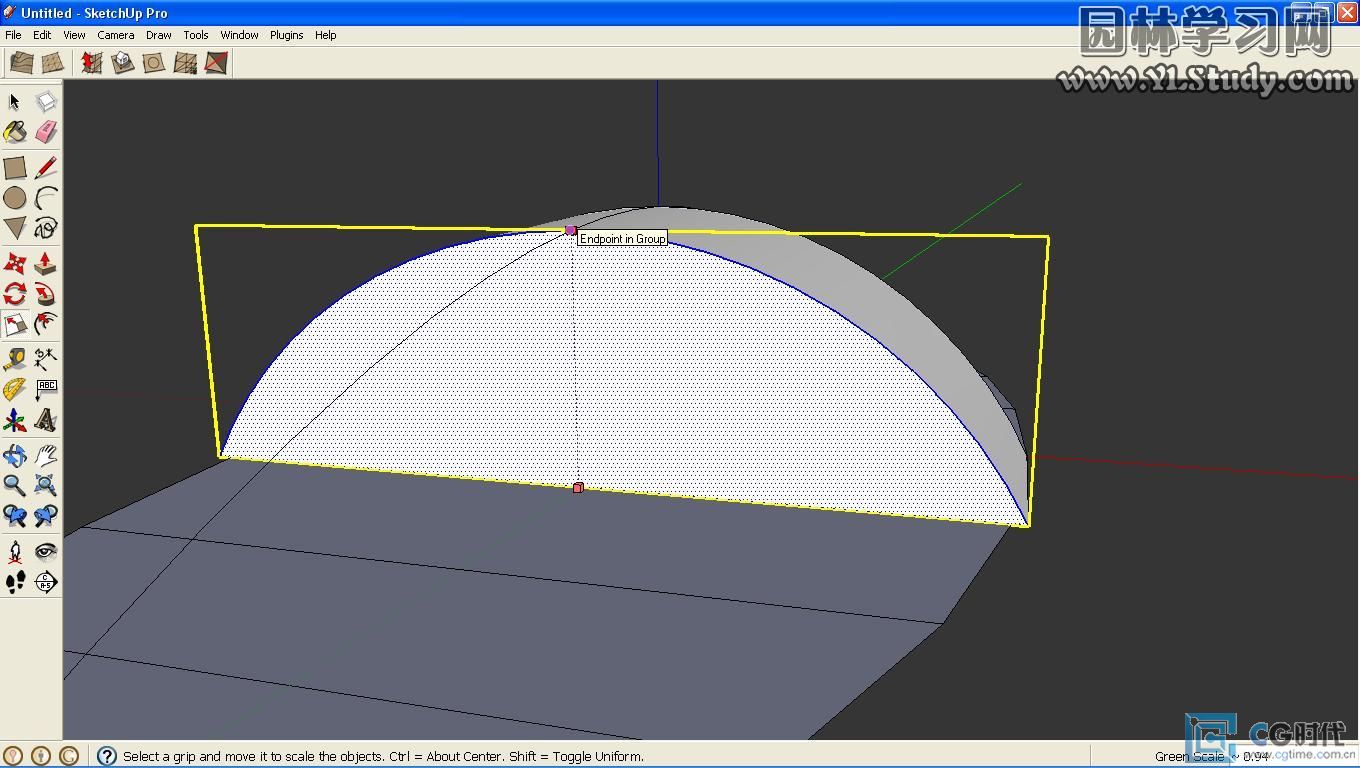Choose the Offset tool
The height and width of the screenshot is (768, 1360).
pos(46,324)
